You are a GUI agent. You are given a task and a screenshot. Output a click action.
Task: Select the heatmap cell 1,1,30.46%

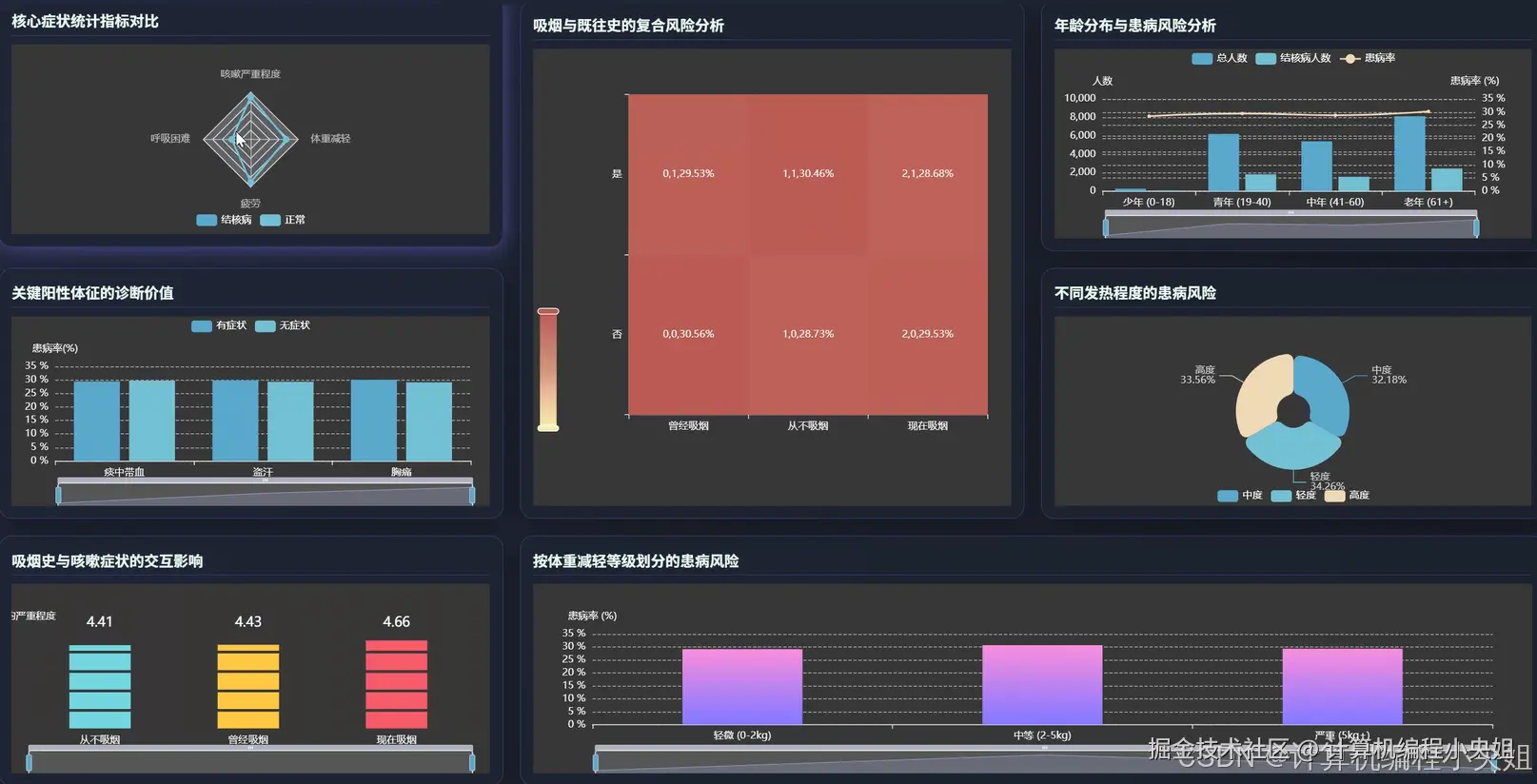point(808,174)
